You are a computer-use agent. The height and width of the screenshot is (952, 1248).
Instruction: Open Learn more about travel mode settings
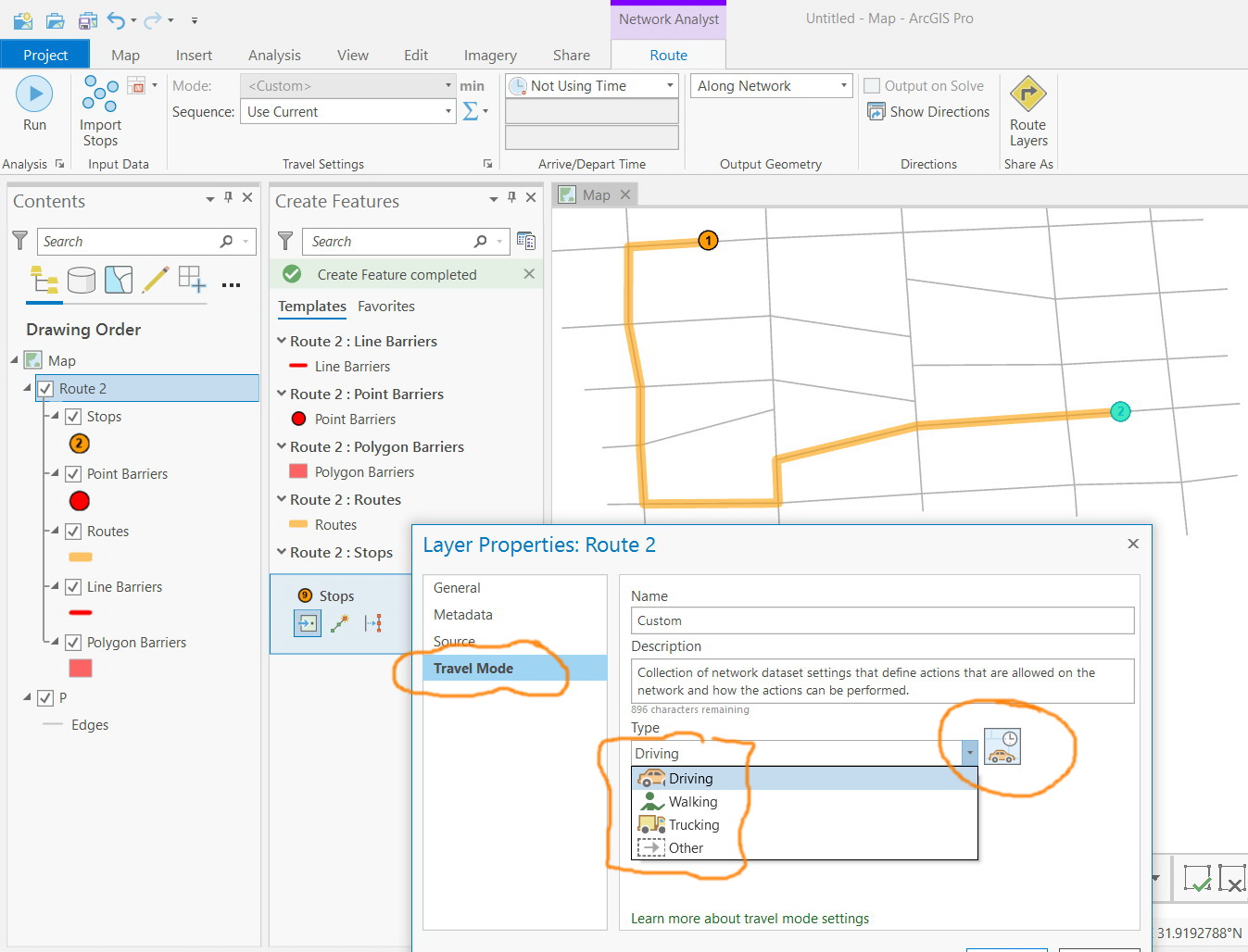750,919
